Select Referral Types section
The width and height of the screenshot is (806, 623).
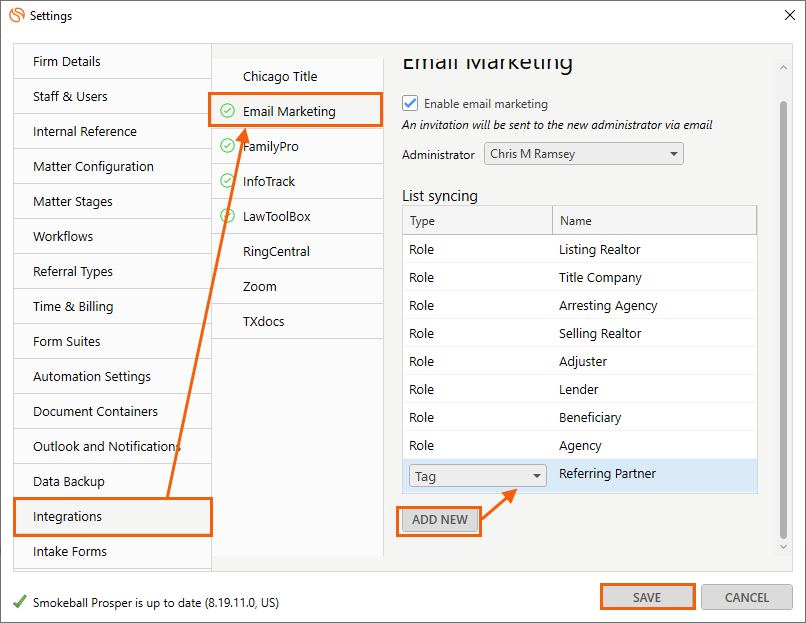pos(113,271)
